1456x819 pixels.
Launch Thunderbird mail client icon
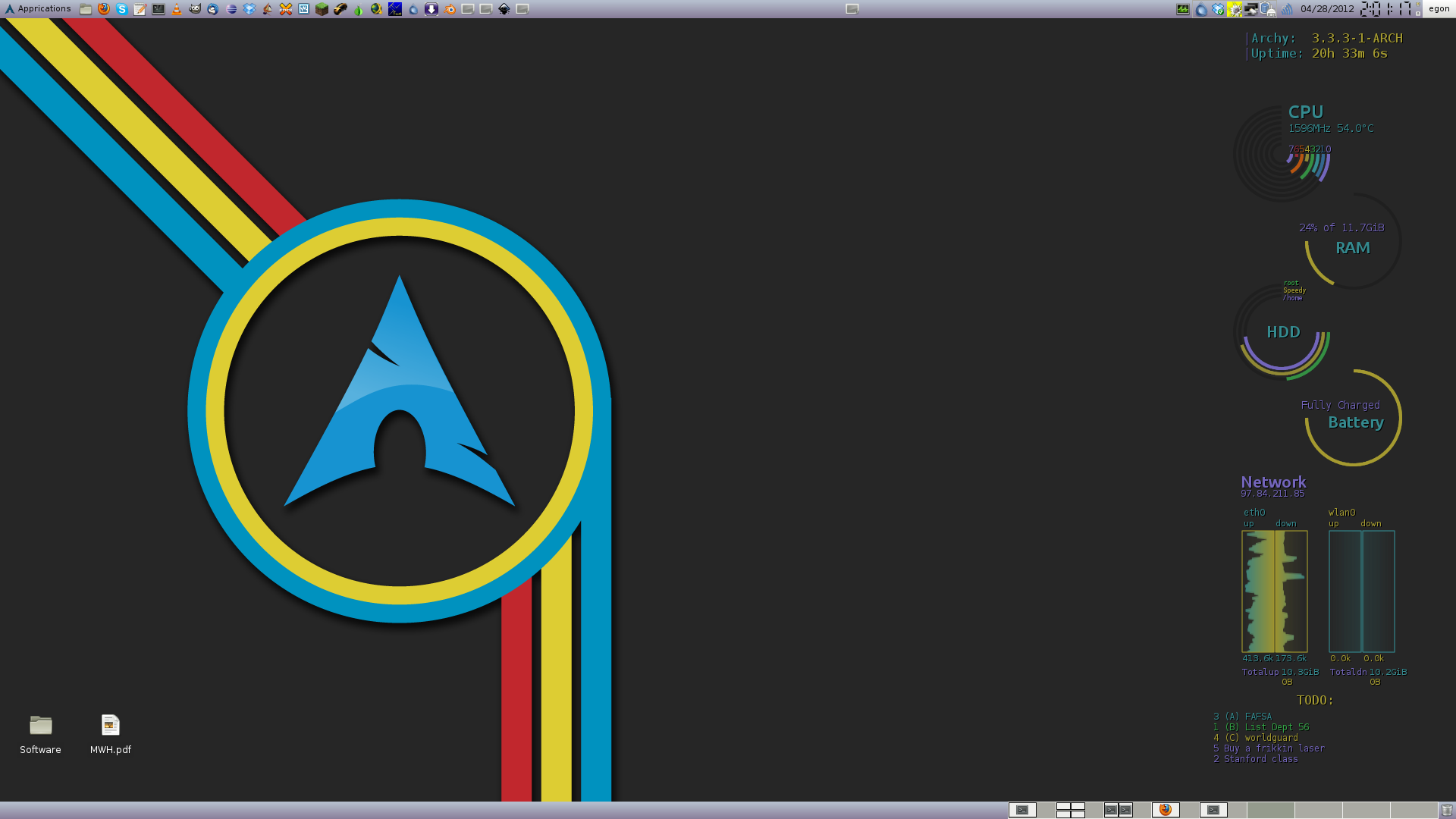coord(213,9)
